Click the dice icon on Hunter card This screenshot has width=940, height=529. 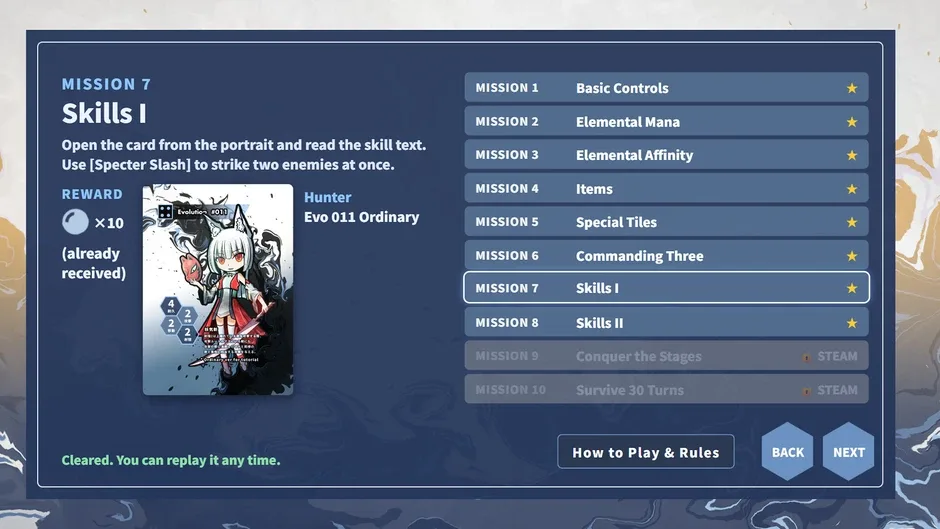coord(165,211)
